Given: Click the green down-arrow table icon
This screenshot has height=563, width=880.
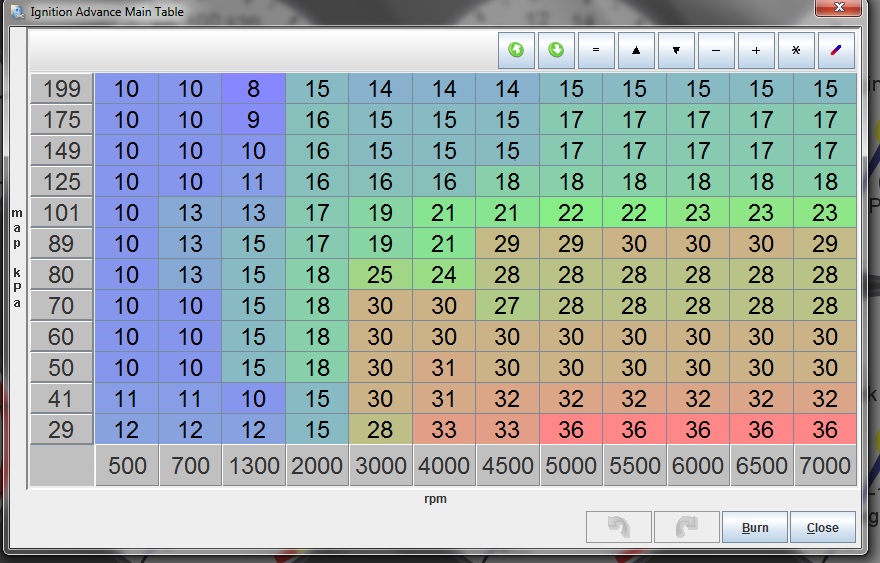Looking at the screenshot, I should click(x=556, y=51).
